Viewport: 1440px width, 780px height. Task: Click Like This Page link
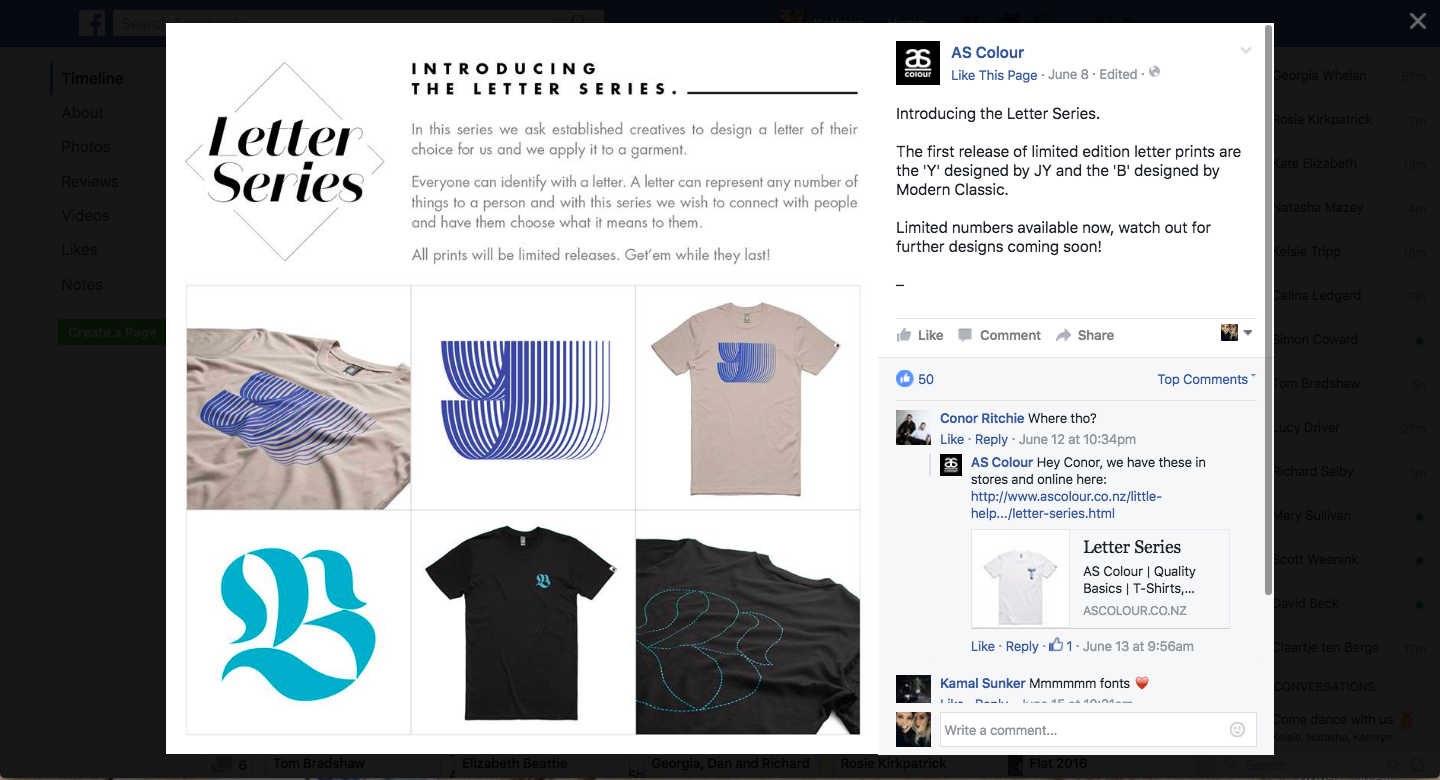994,75
